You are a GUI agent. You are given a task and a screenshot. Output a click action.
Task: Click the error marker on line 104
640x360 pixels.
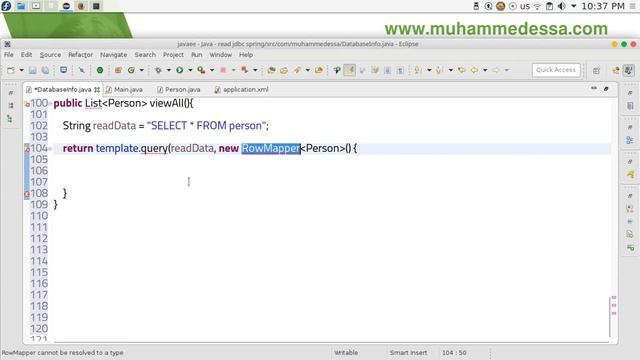27,149
